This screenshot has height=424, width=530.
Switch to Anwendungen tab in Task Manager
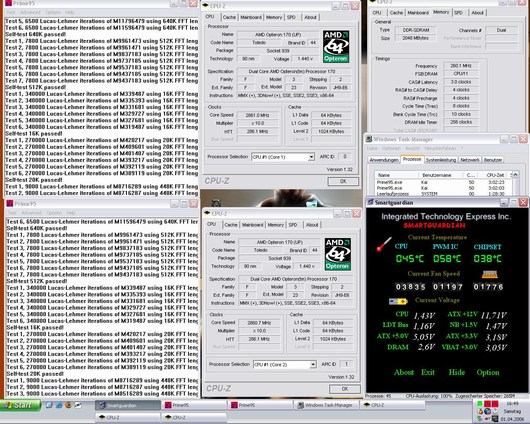[384, 160]
